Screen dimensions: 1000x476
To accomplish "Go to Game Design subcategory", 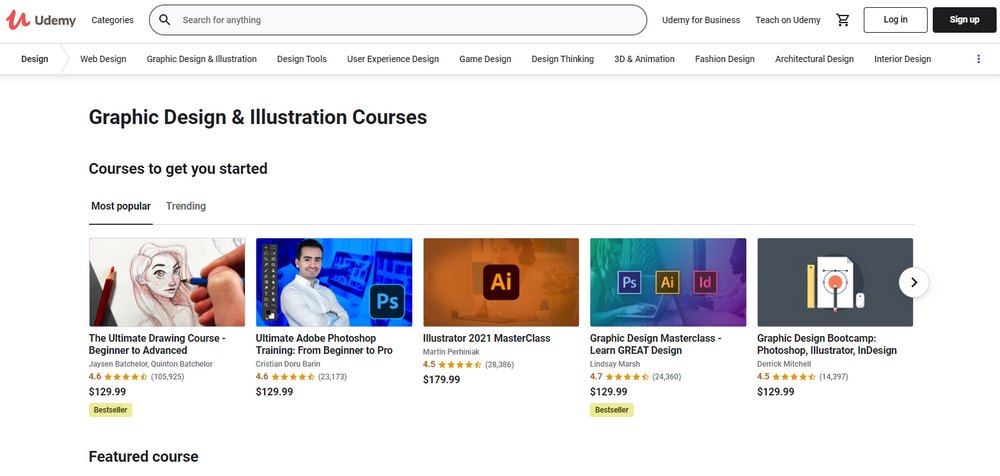I will point(485,59).
